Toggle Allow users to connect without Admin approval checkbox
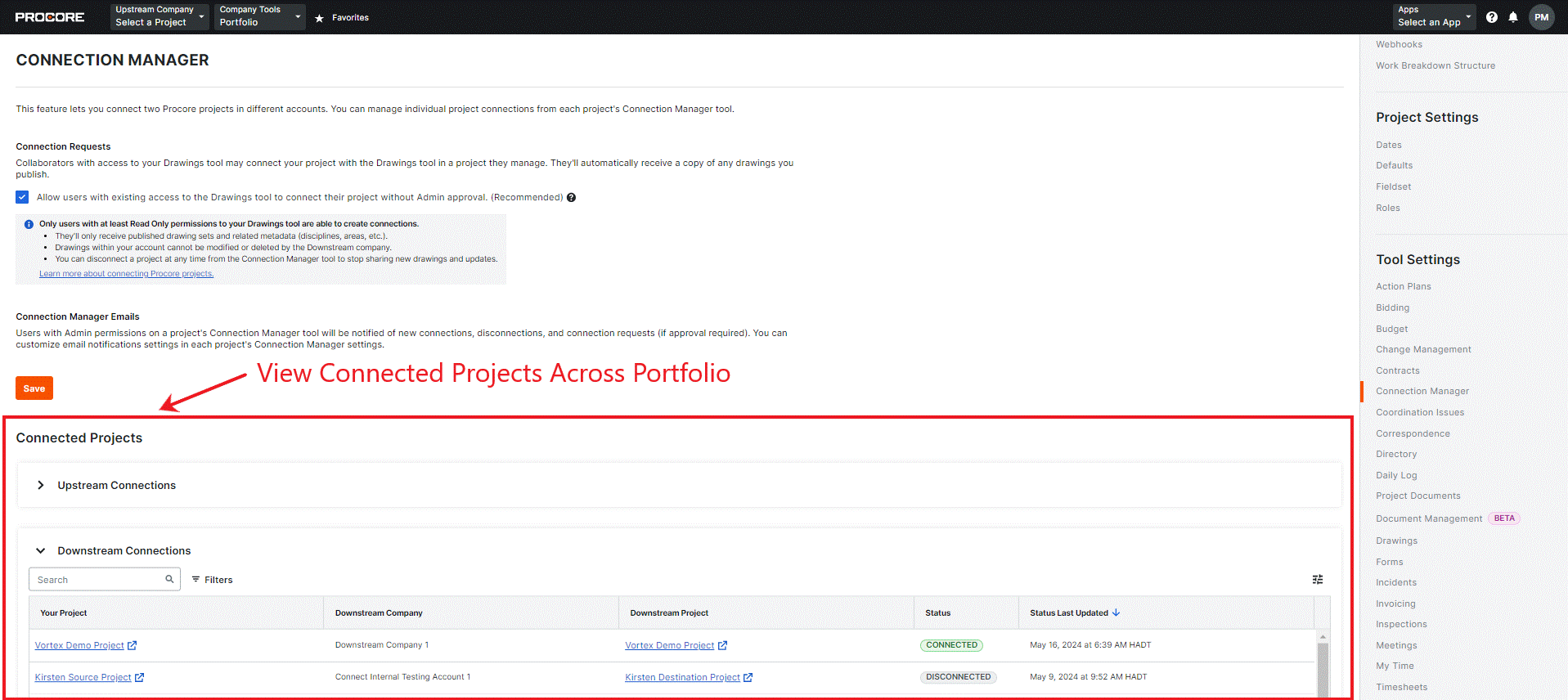1568x700 pixels. pyautogui.click(x=22, y=197)
